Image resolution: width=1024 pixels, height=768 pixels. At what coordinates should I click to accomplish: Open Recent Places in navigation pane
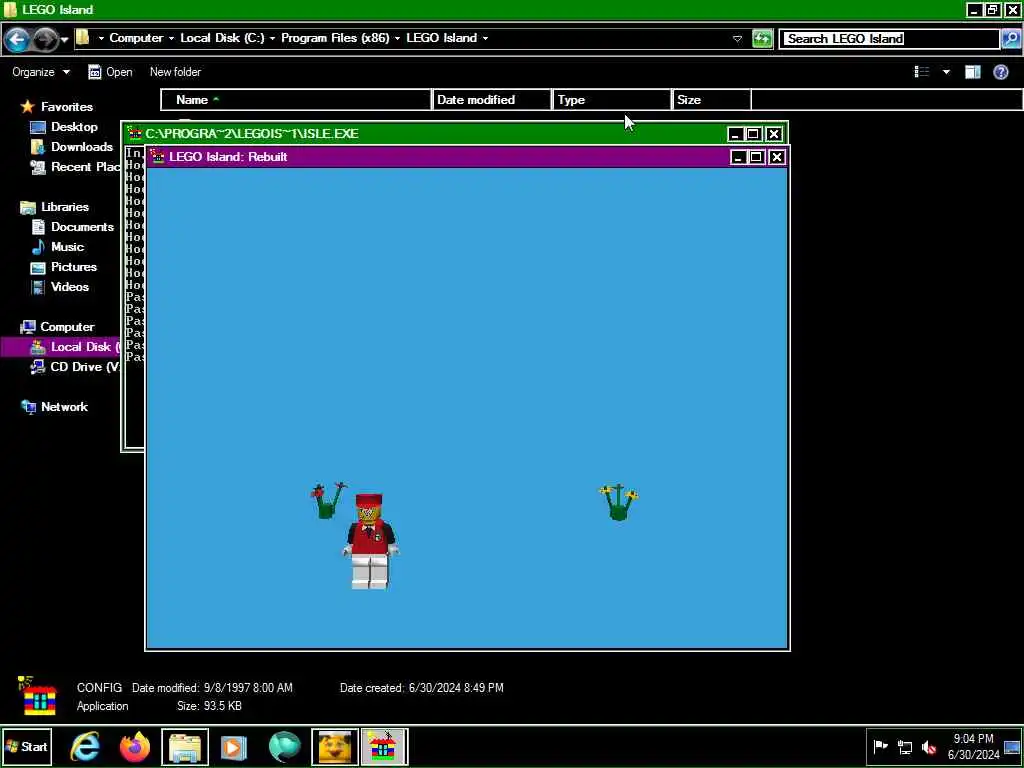click(x=75, y=167)
